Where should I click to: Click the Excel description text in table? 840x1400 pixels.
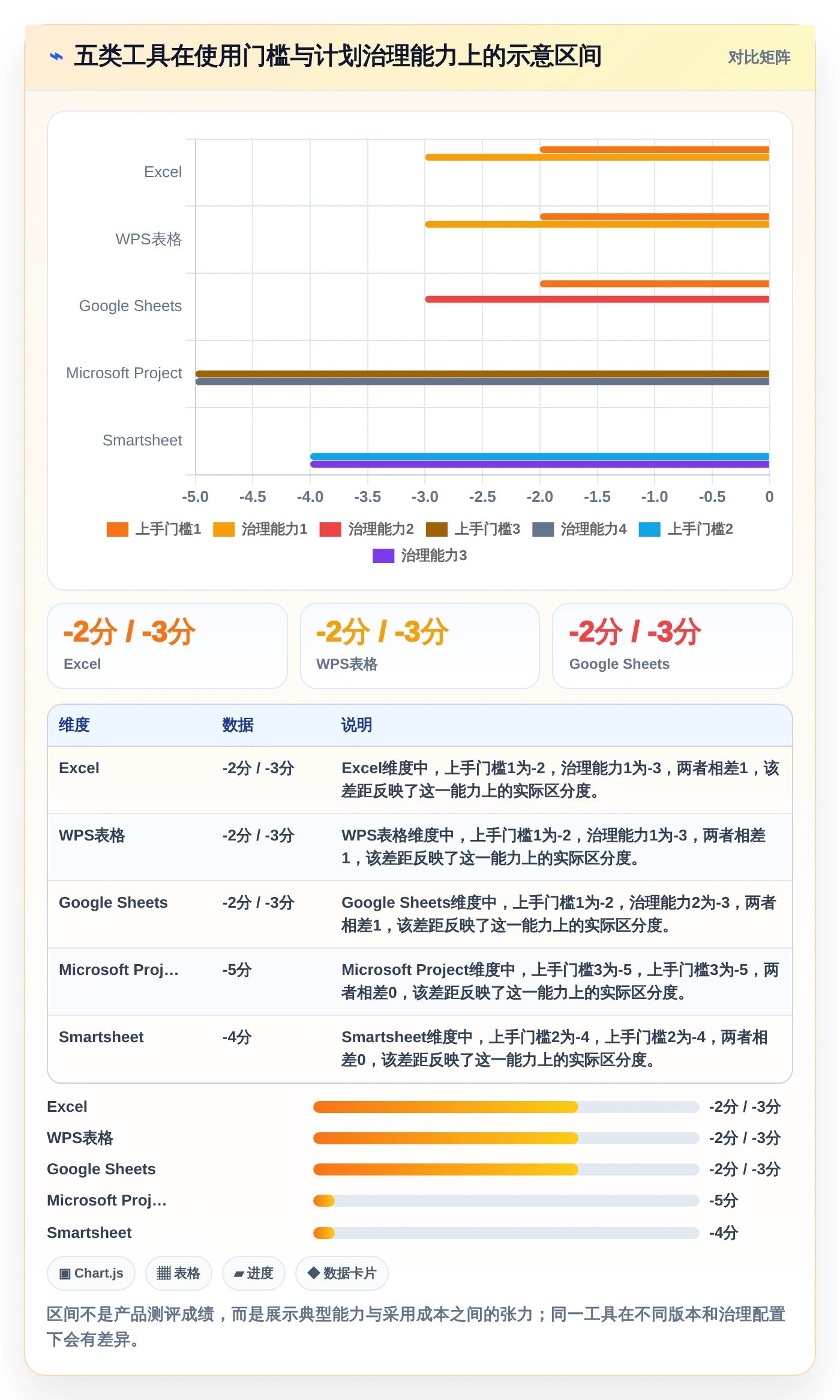click(560, 780)
